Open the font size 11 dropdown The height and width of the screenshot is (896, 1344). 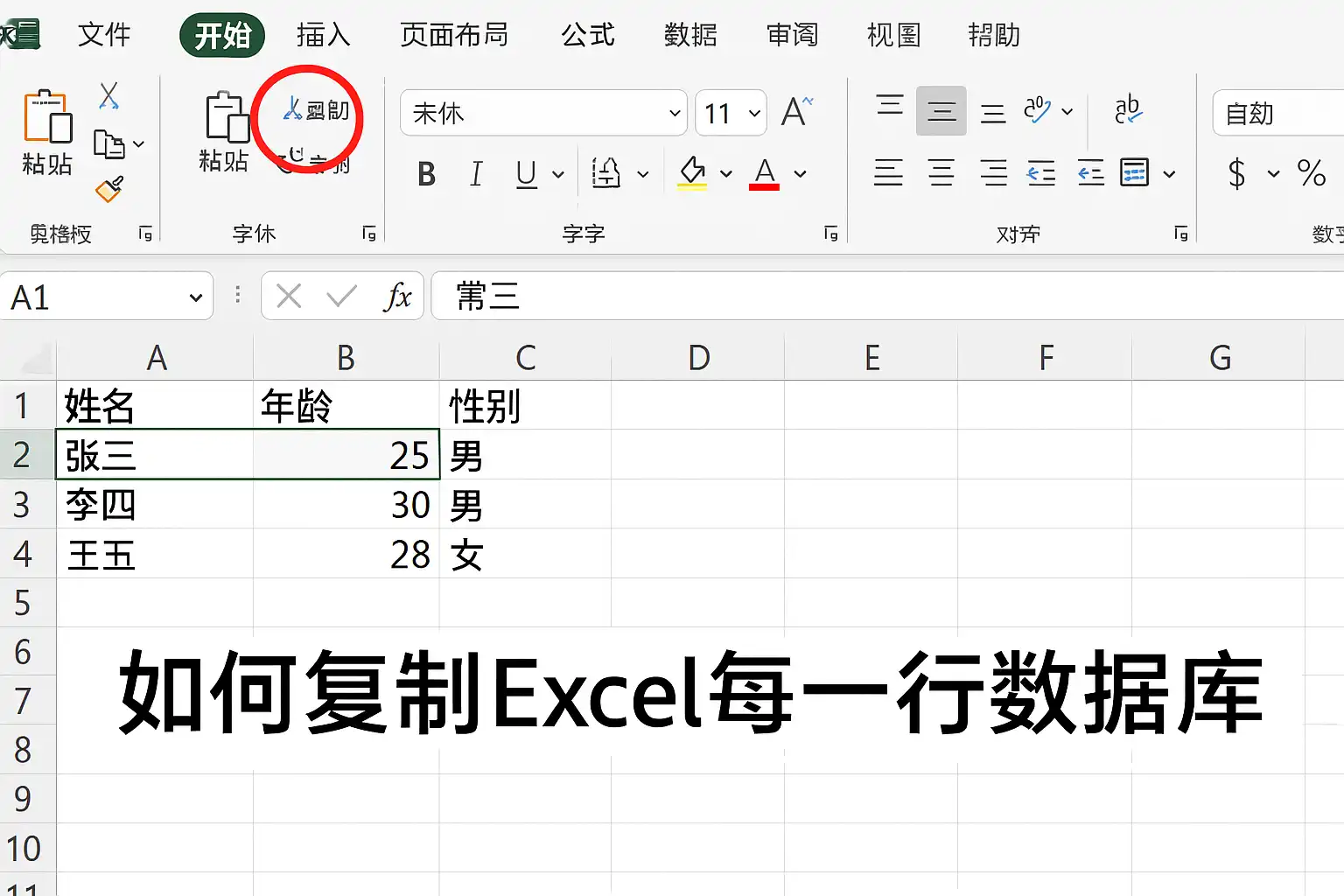[x=754, y=113]
